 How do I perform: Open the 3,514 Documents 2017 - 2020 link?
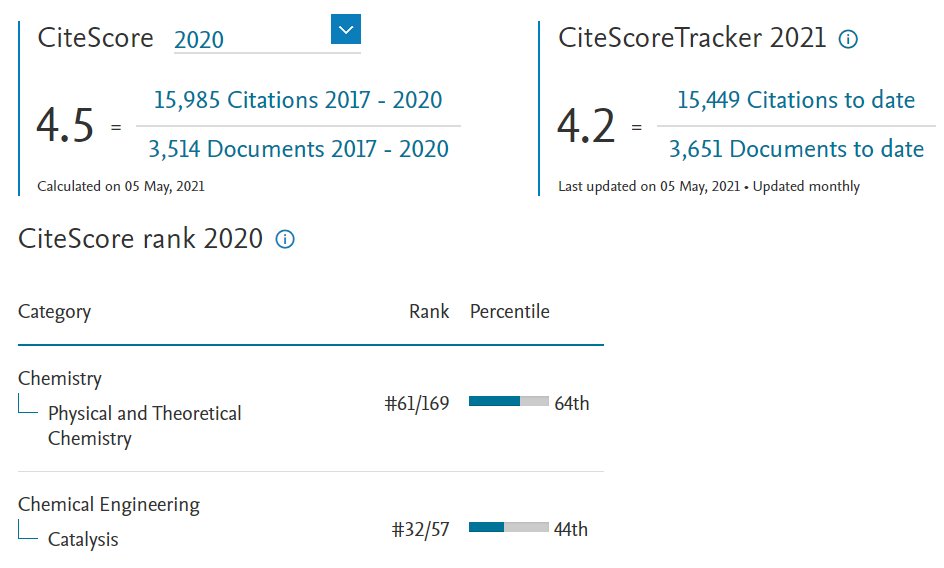pos(299,149)
